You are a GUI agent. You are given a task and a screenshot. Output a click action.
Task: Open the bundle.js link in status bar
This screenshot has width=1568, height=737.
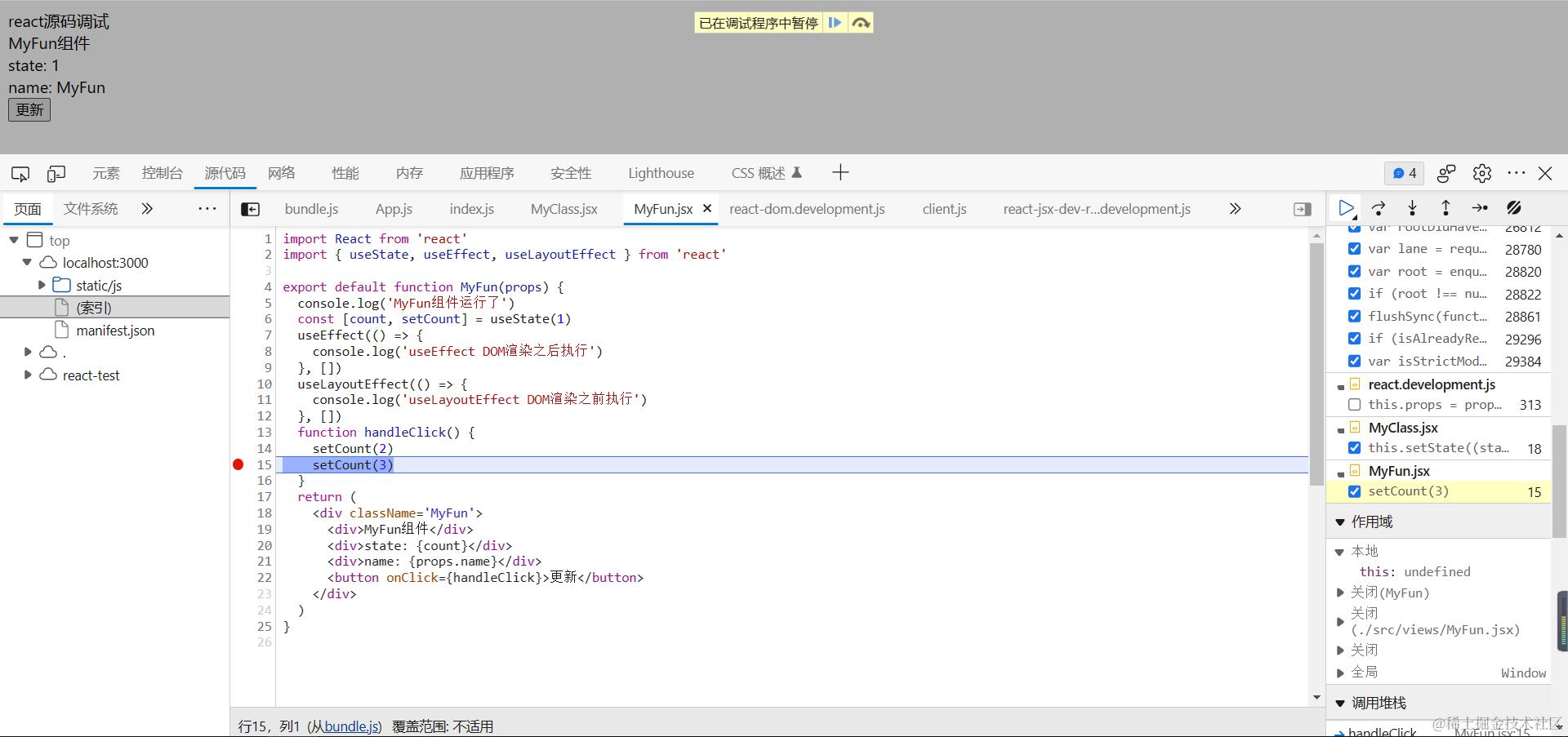(352, 726)
